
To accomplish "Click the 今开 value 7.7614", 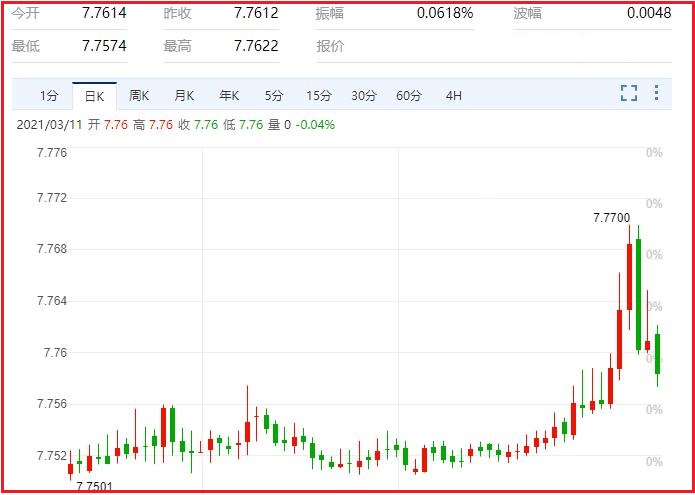I will point(104,13).
